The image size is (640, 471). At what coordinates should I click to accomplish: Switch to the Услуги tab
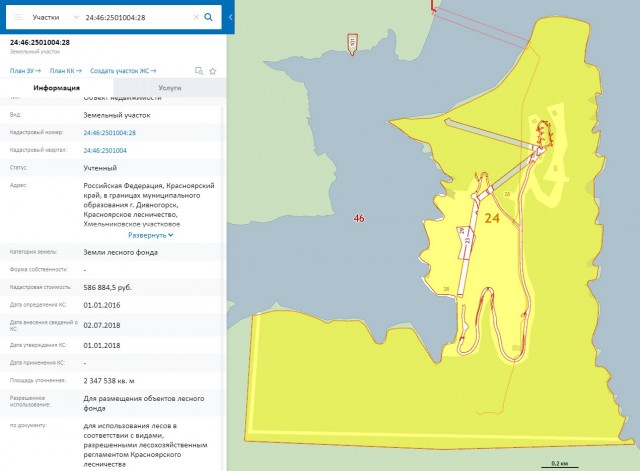pos(170,88)
